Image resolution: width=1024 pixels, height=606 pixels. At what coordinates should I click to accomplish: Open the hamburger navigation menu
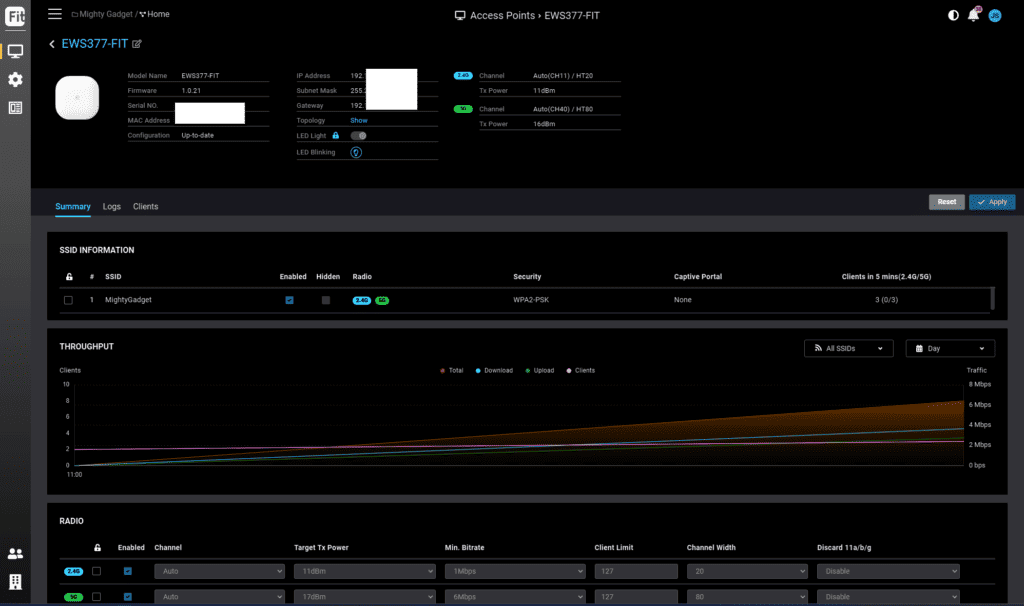click(54, 14)
